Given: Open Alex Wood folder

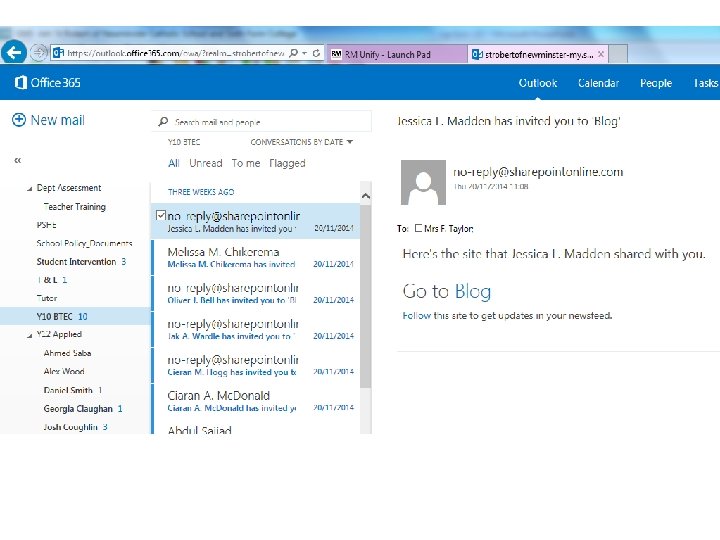Looking at the screenshot, I should (64, 371).
